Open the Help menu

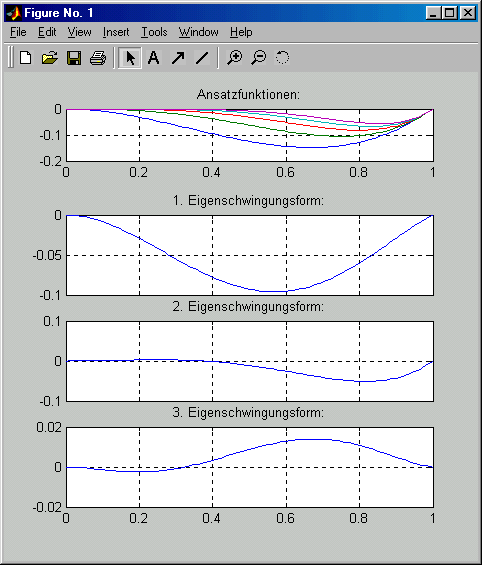click(241, 32)
